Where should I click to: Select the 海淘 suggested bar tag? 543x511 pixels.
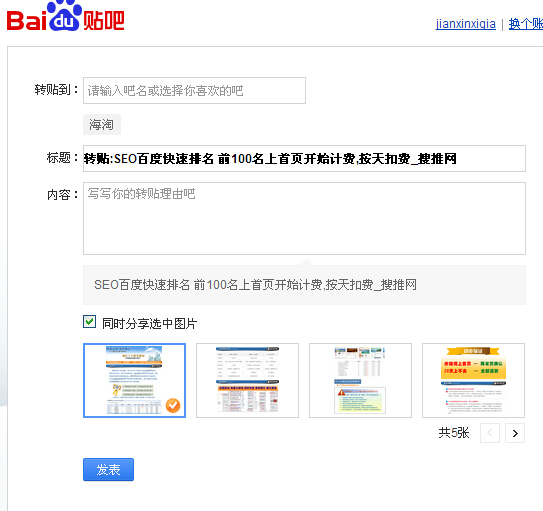(x=102, y=124)
